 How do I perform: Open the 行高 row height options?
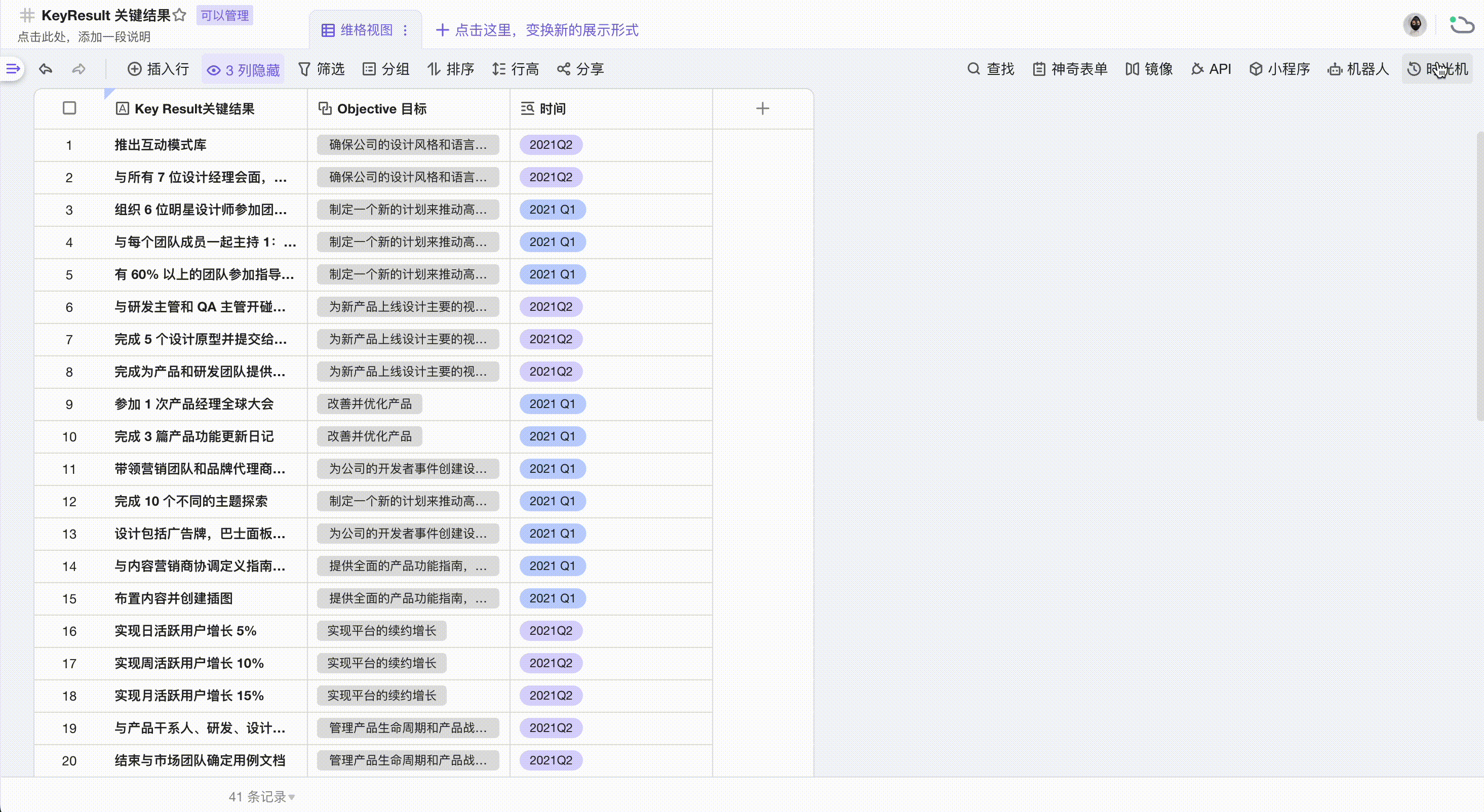[x=516, y=69]
